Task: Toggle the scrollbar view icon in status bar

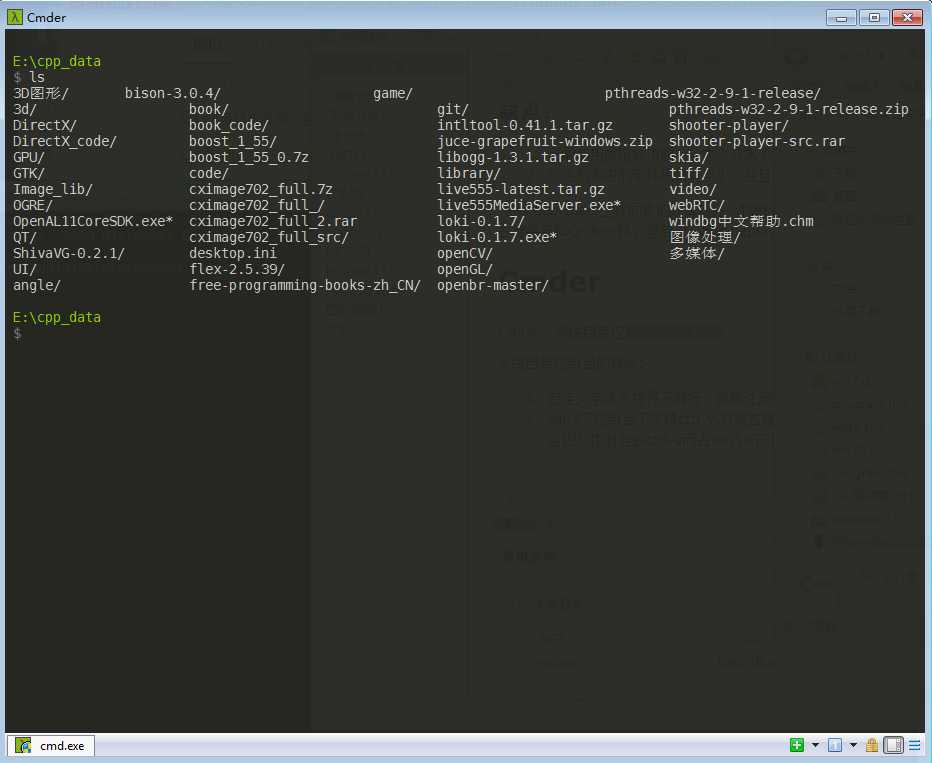Action: 893,745
